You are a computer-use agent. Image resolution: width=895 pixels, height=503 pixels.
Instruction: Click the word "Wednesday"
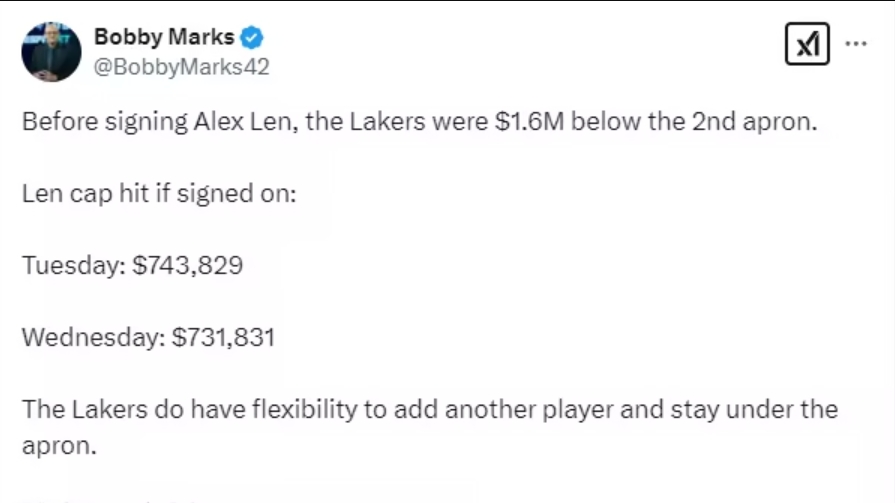tap(89, 337)
